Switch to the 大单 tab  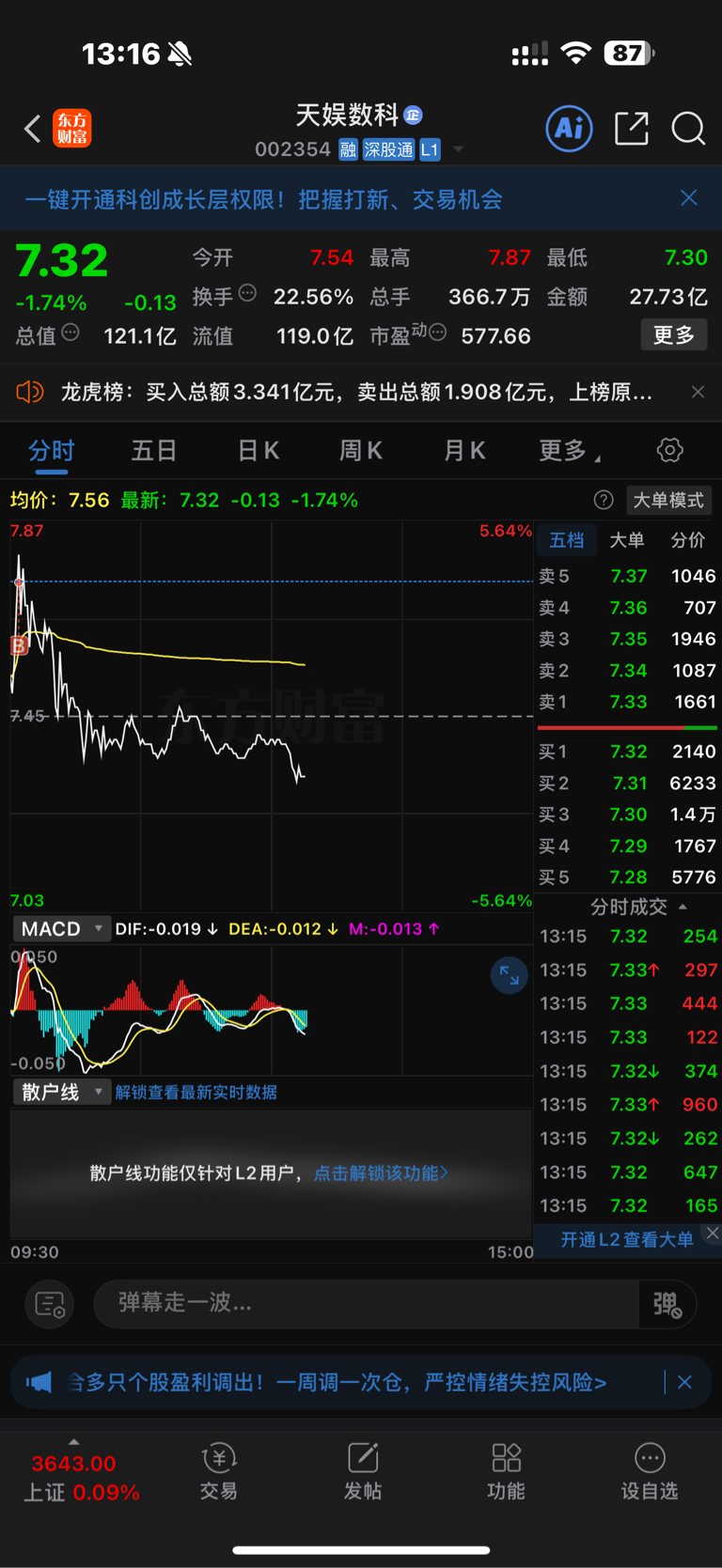pyautogui.click(x=627, y=540)
